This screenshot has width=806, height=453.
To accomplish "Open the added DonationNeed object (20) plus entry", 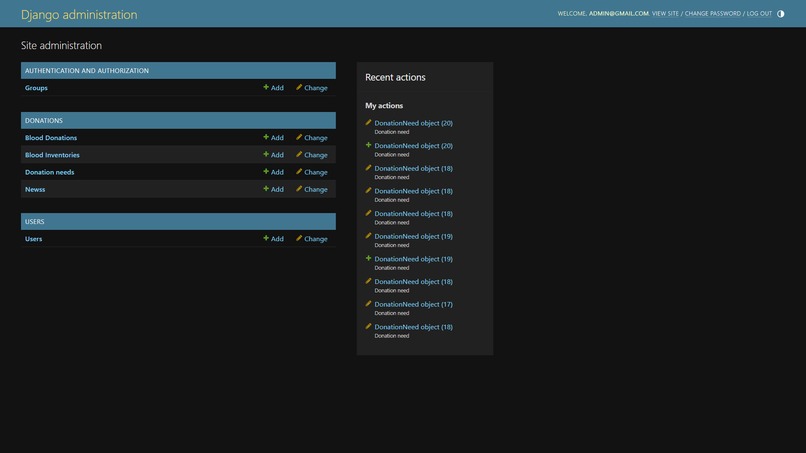I will [413, 146].
